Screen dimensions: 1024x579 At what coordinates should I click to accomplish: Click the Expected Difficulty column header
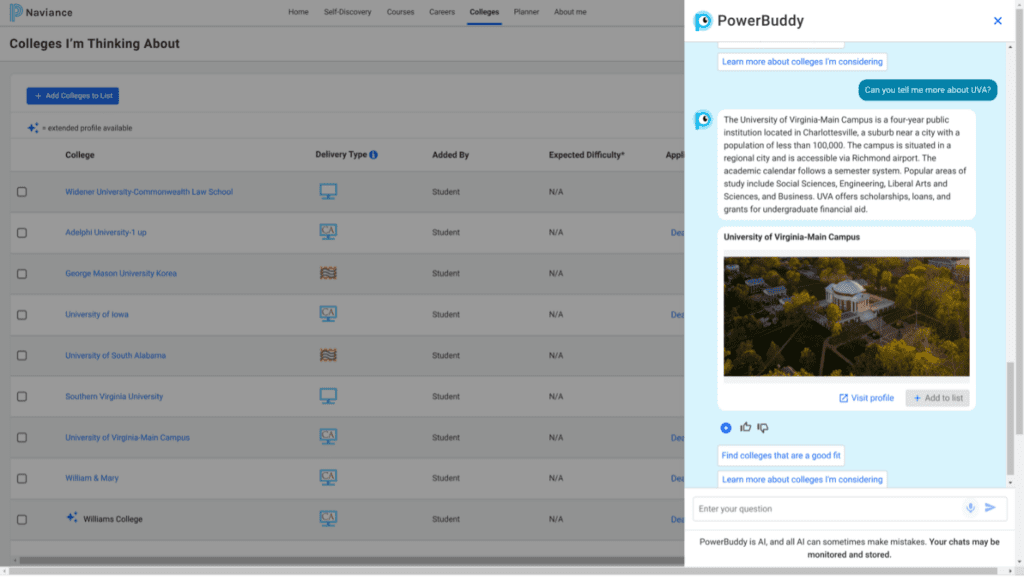coord(586,155)
